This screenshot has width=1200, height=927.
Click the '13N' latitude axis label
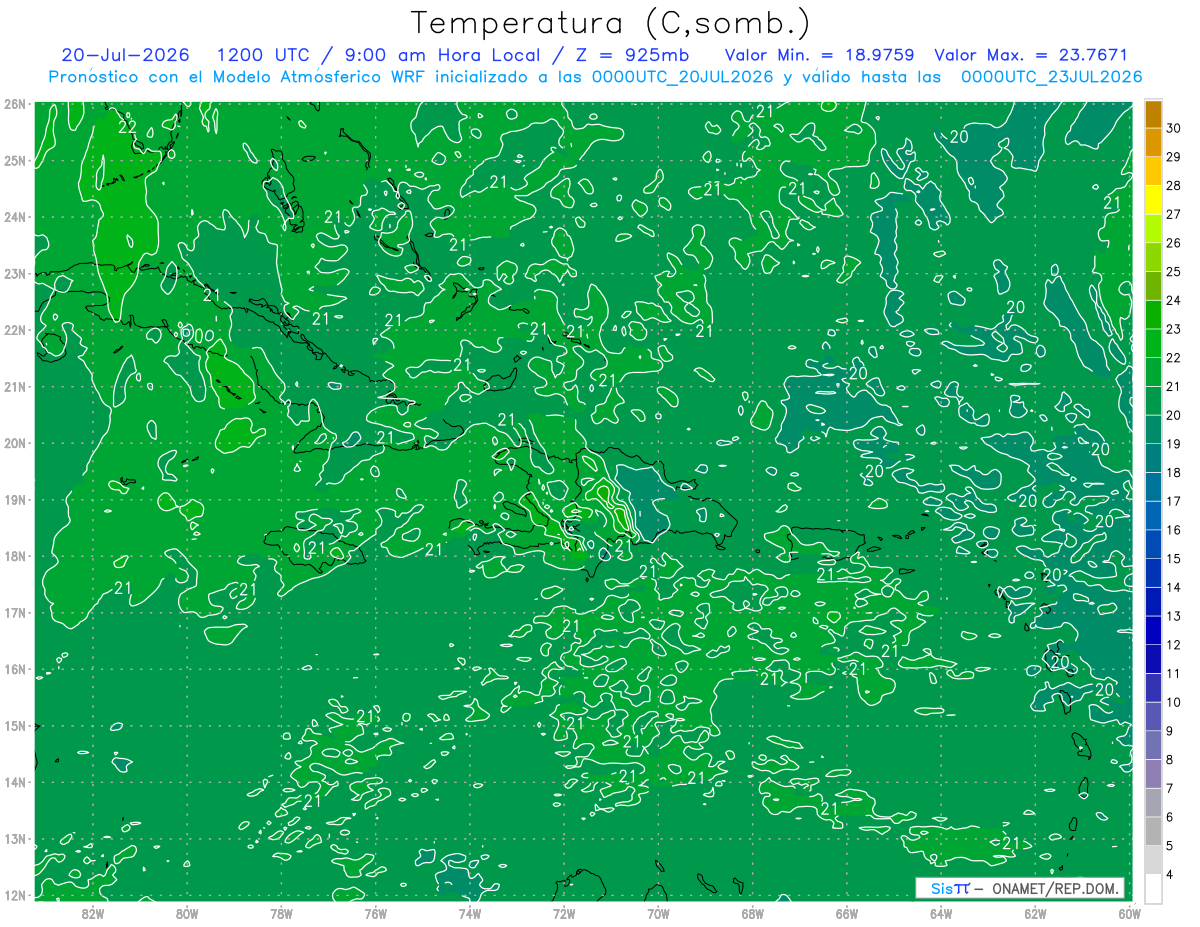(x=15, y=839)
